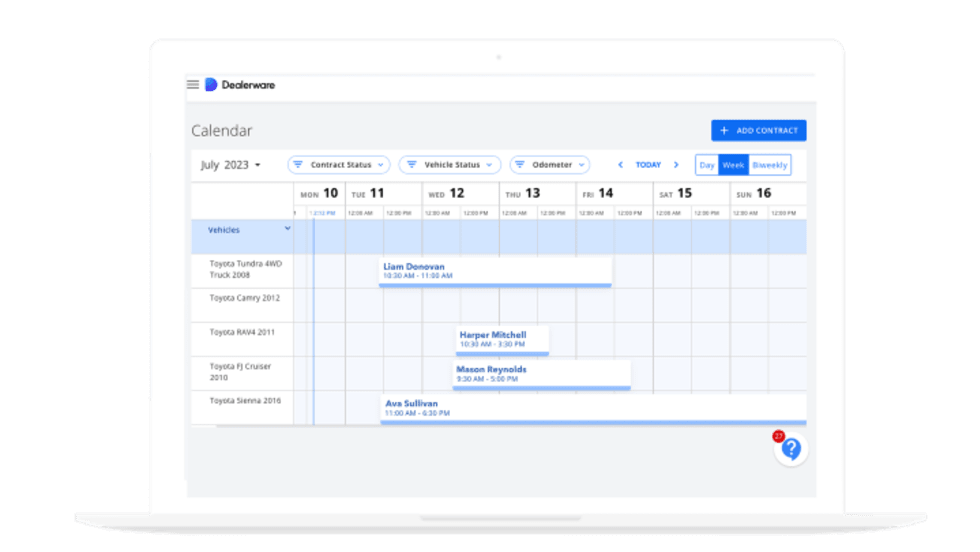Select Toyota Sienna 2016 vehicle row

[x=244, y=401]
